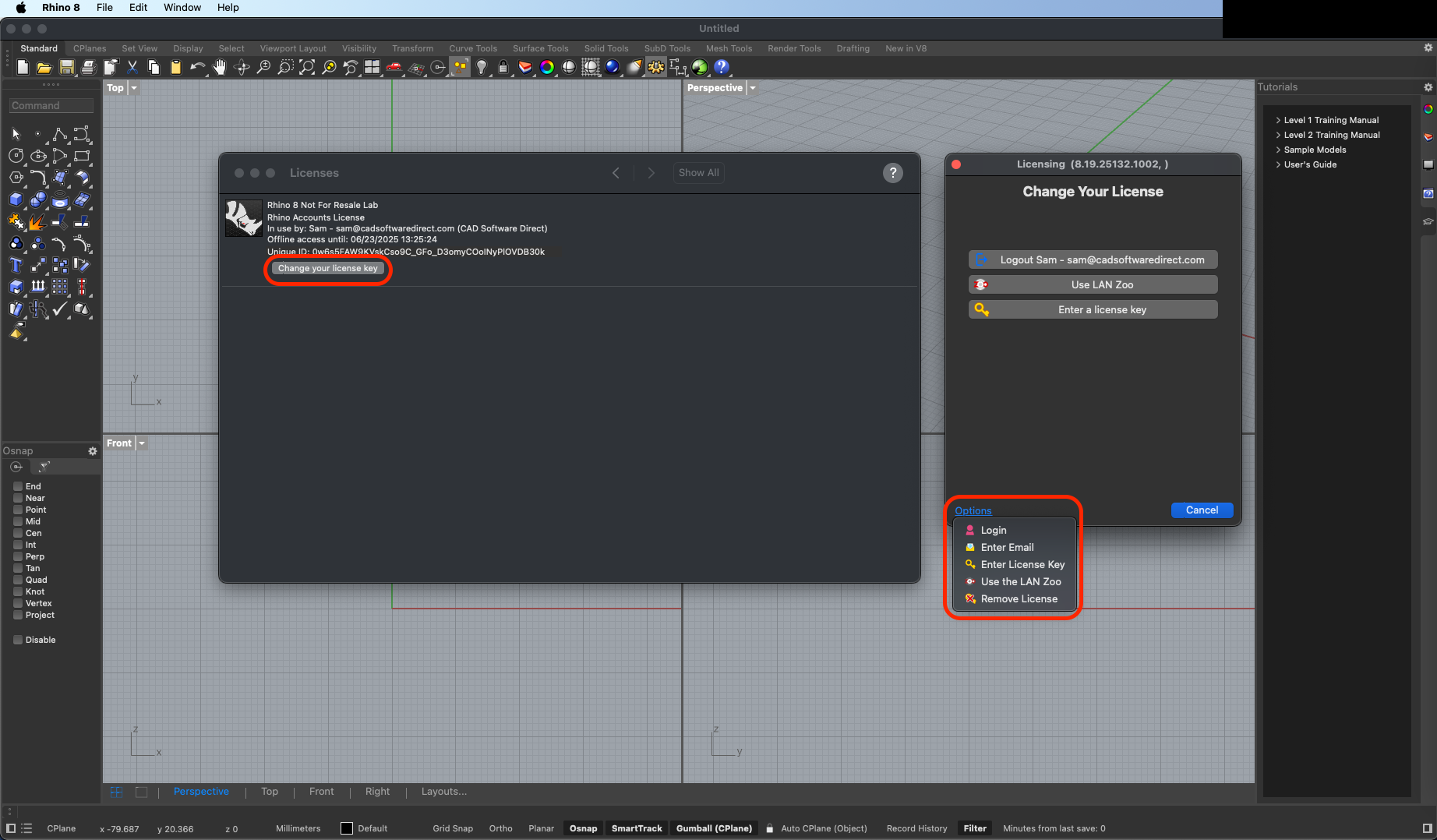This screenshot has width=1437, height=840.
Task: Open the Front viewport dropdown arrow
Action: [x=142, y=443]
